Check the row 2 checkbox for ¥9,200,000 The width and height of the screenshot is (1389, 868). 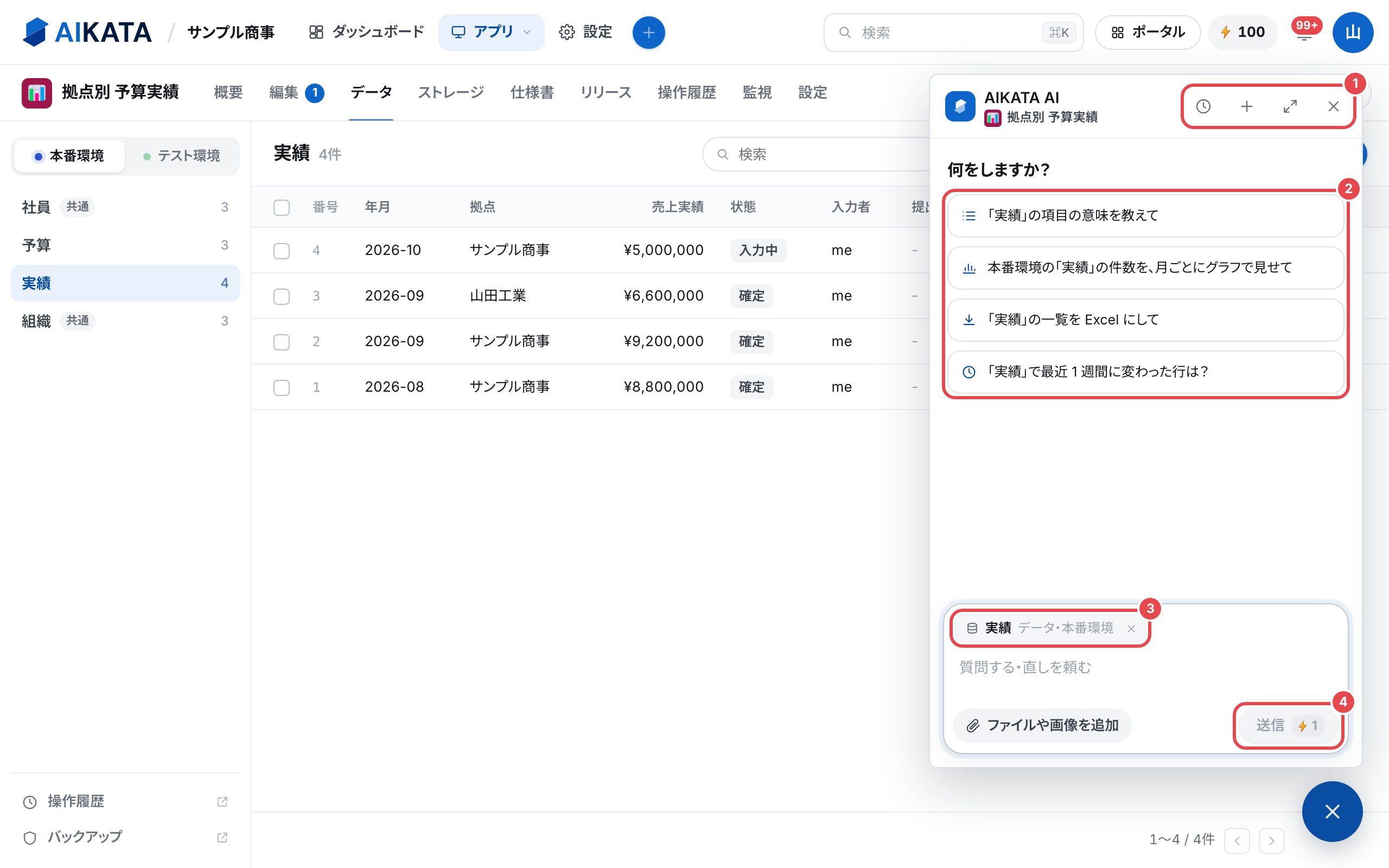(281, 342)
